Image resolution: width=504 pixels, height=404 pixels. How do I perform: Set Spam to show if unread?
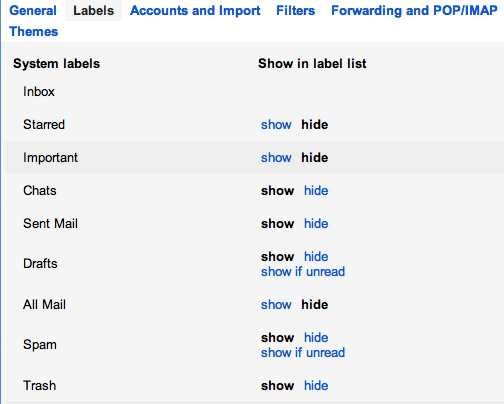pos(303,353)
